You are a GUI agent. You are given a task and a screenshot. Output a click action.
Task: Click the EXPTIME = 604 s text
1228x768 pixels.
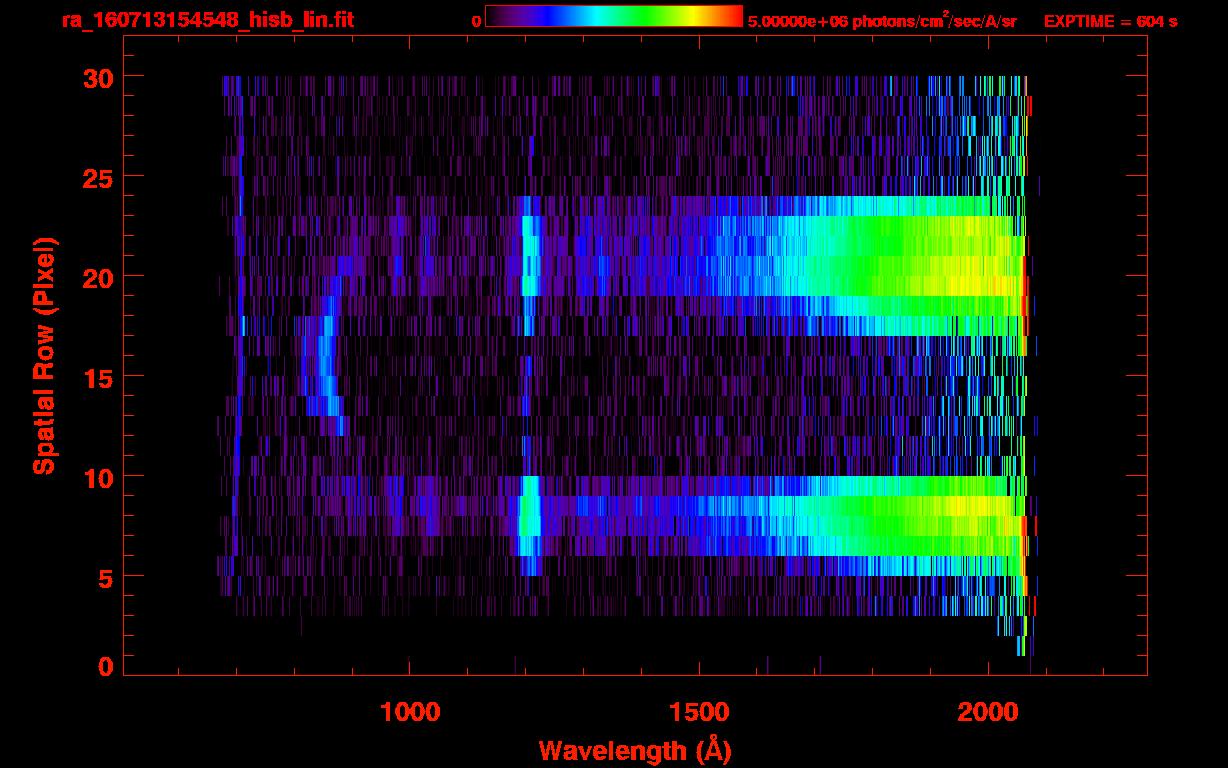pyautogui.click(x=1110, y=21)
